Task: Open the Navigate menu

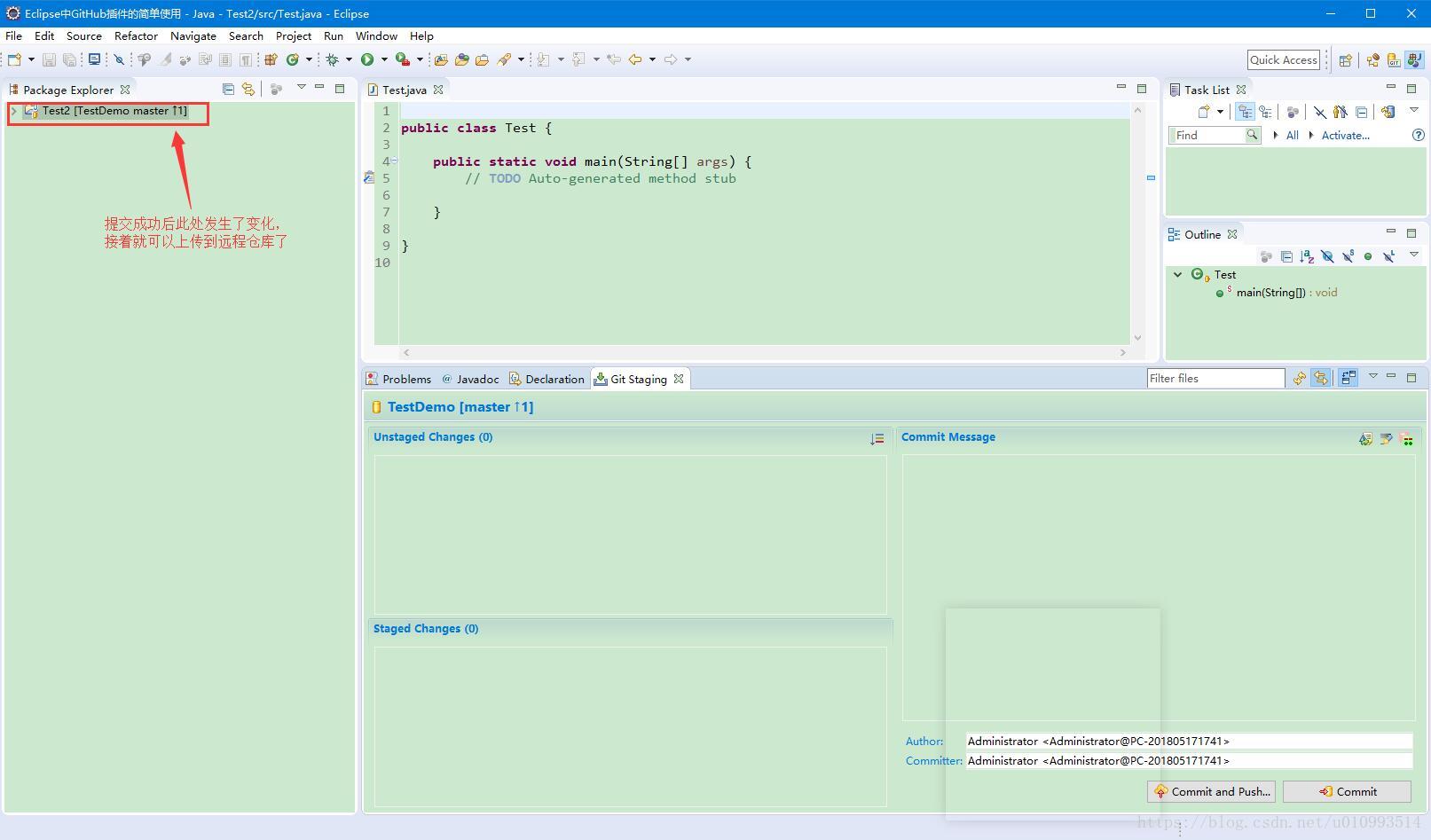Action: pyautogui.click(x=193, y=36)
